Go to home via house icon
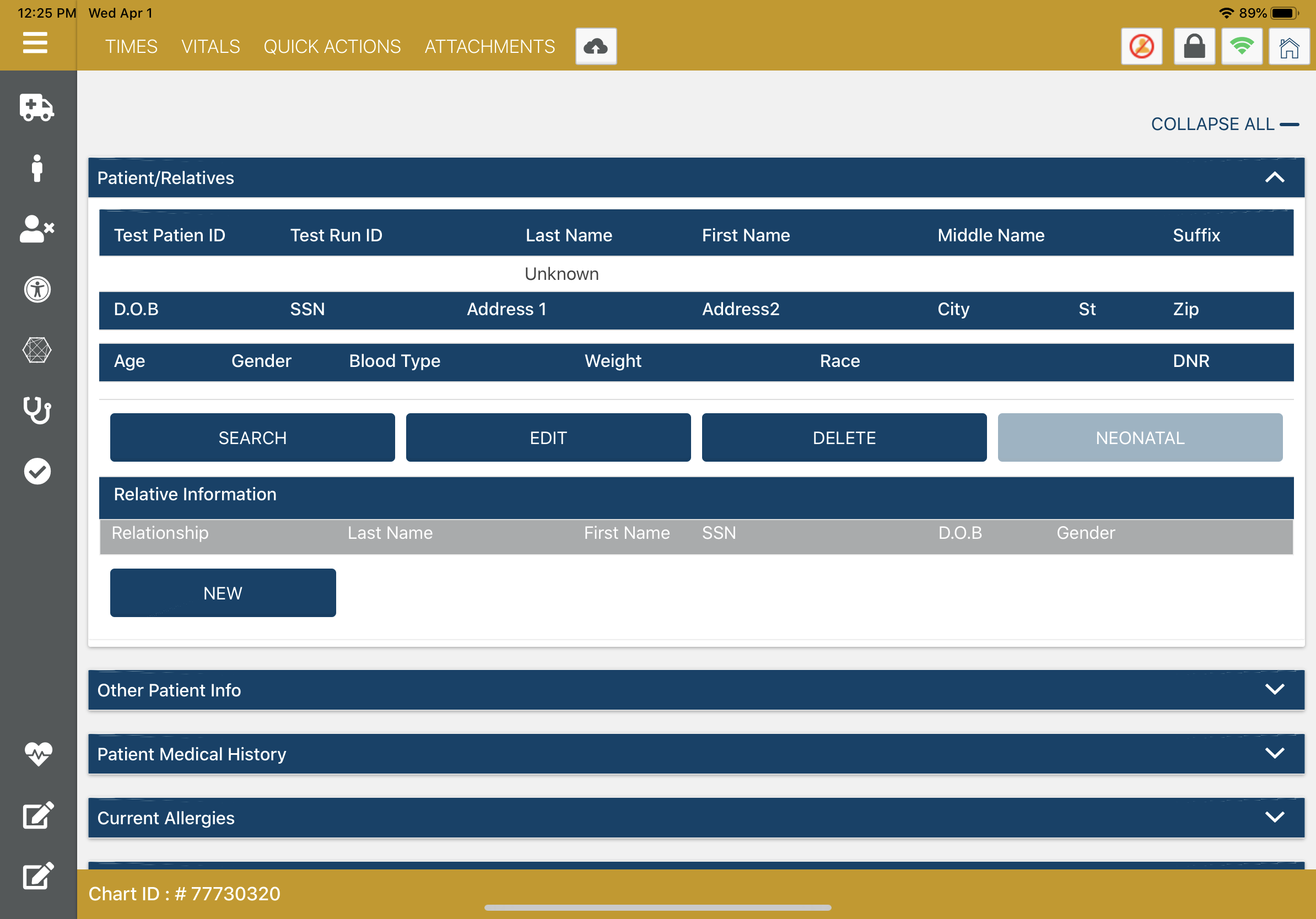Image resolution: width=1316 pixels, height=919 pixels. point(1288,46)
